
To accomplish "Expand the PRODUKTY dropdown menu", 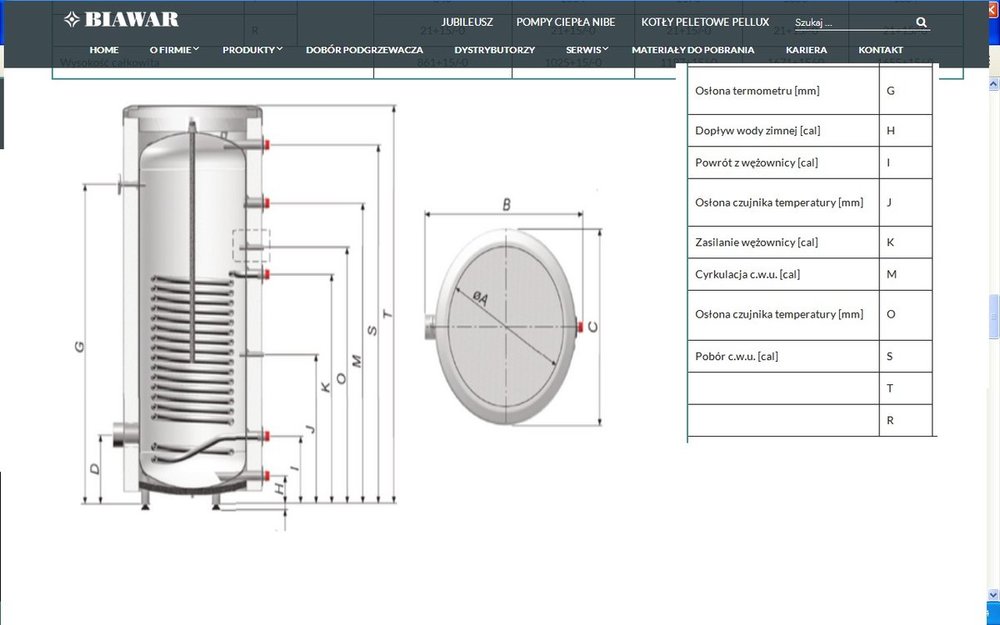I will [x=252, y=50].
